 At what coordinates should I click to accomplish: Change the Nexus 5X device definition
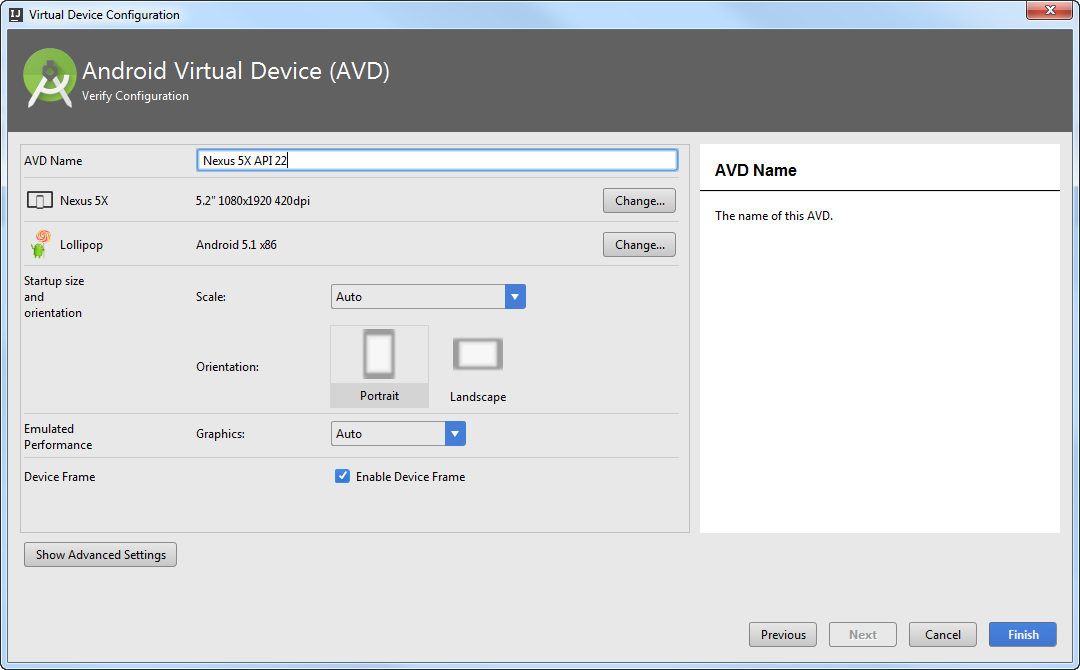pyautogui.click(x=639, y=201)
